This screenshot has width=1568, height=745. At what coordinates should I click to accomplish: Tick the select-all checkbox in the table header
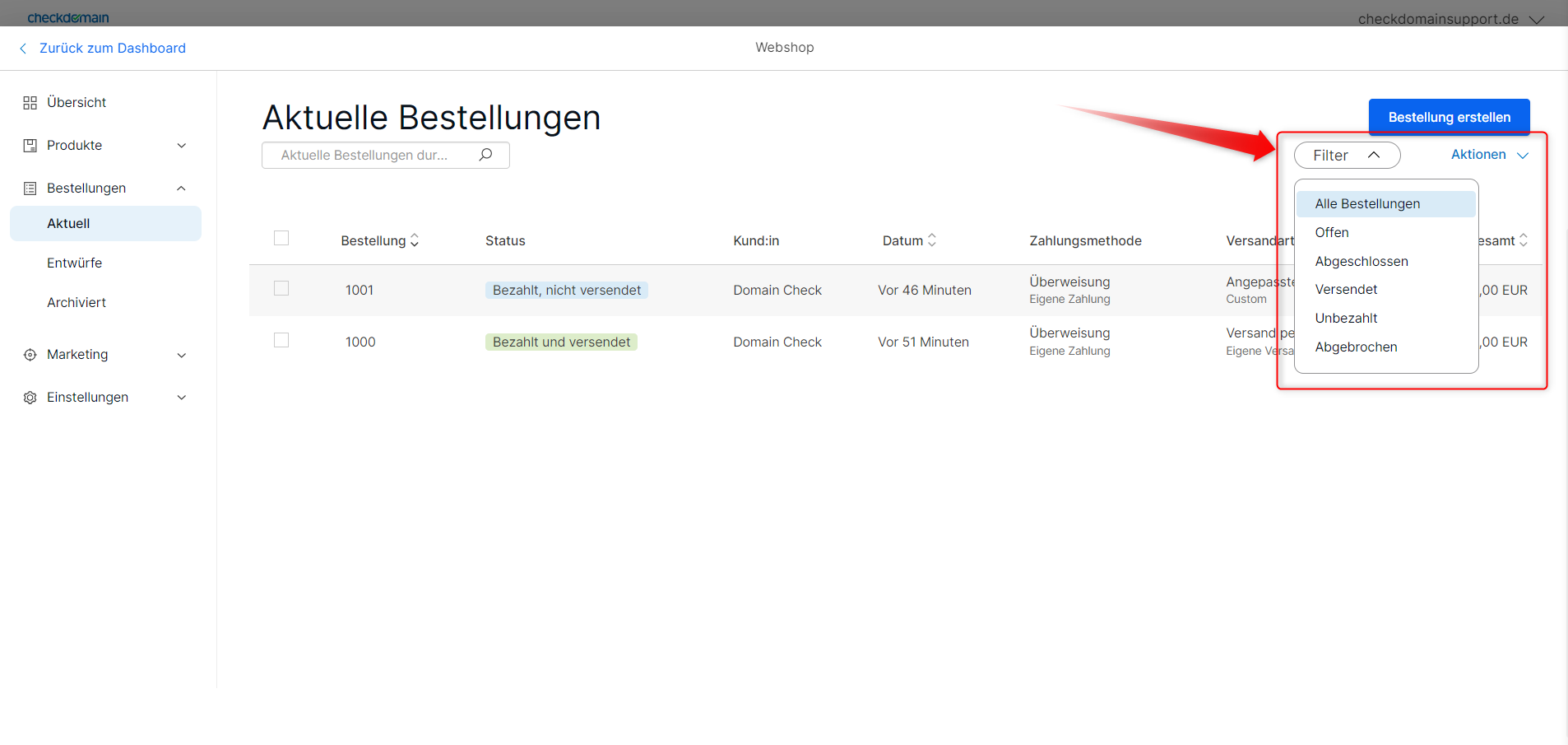[x=281, y=238]
